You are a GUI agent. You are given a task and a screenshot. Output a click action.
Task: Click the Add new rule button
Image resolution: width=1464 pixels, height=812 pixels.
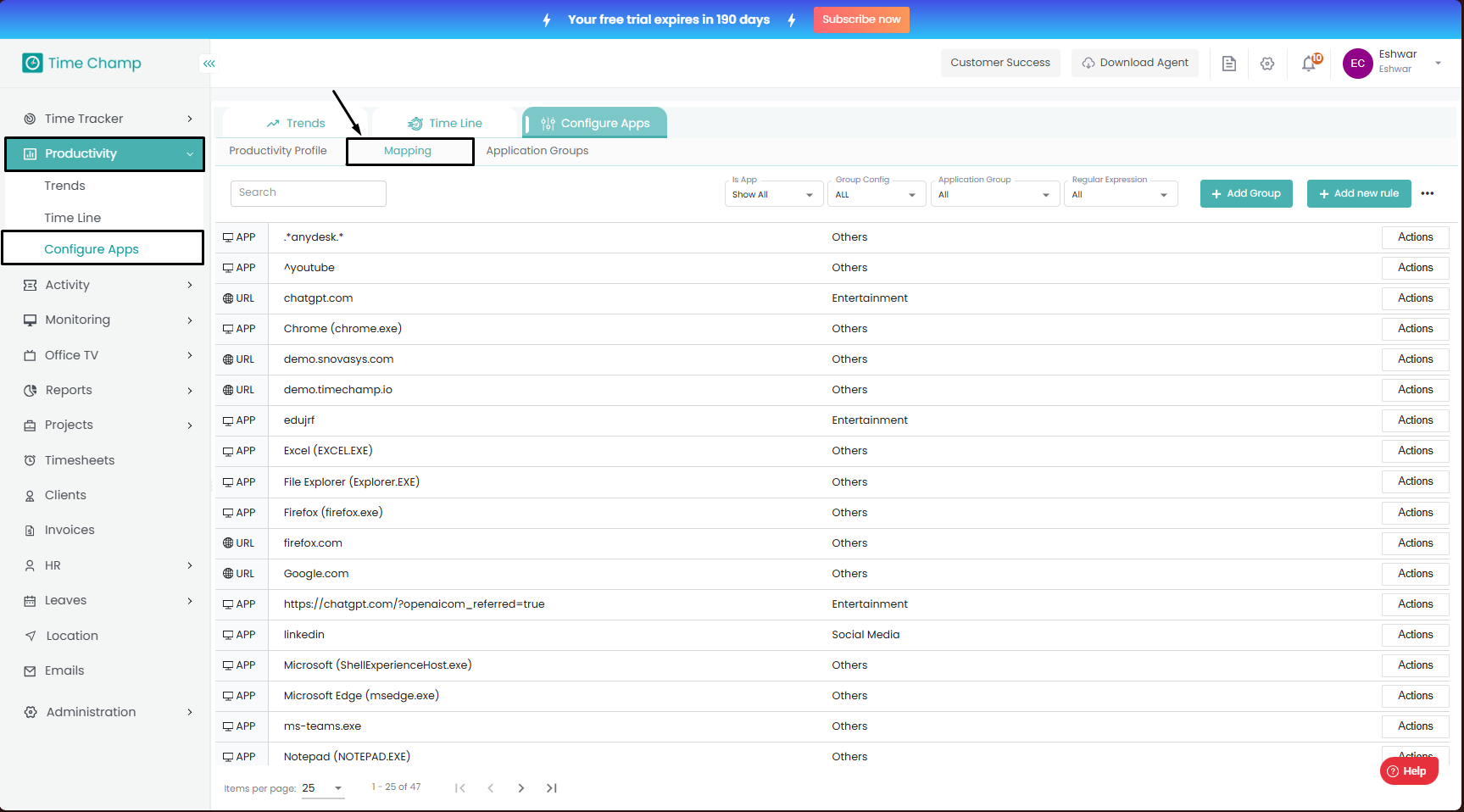pyautogui.click(x=1359, y=193)
